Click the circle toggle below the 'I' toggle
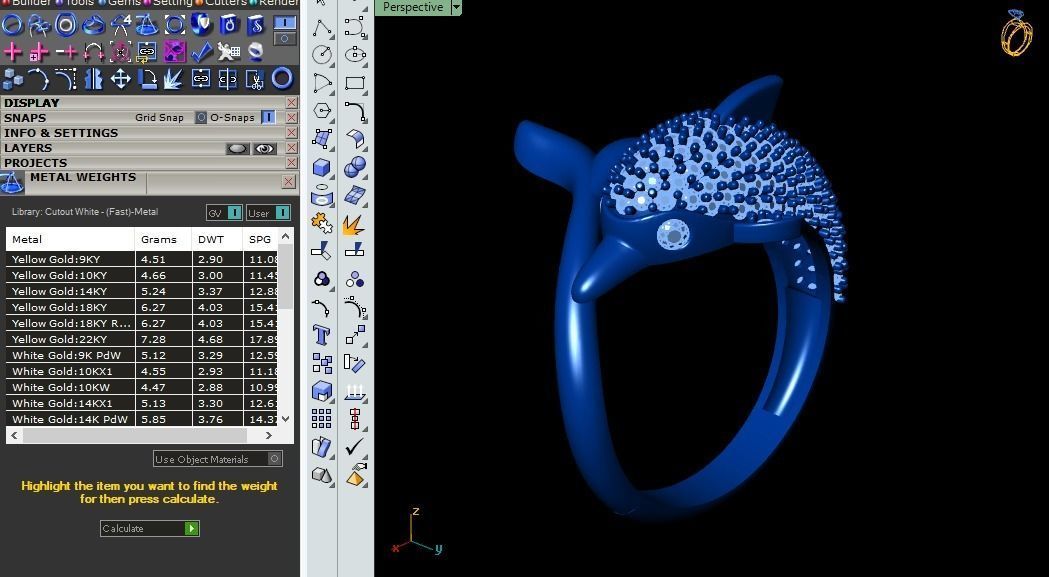 tap(285, 39)
